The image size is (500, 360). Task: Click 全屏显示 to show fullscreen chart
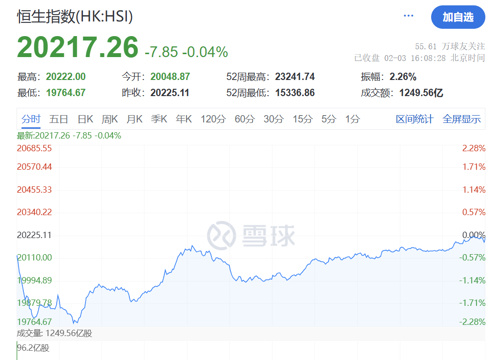point(462,119)
